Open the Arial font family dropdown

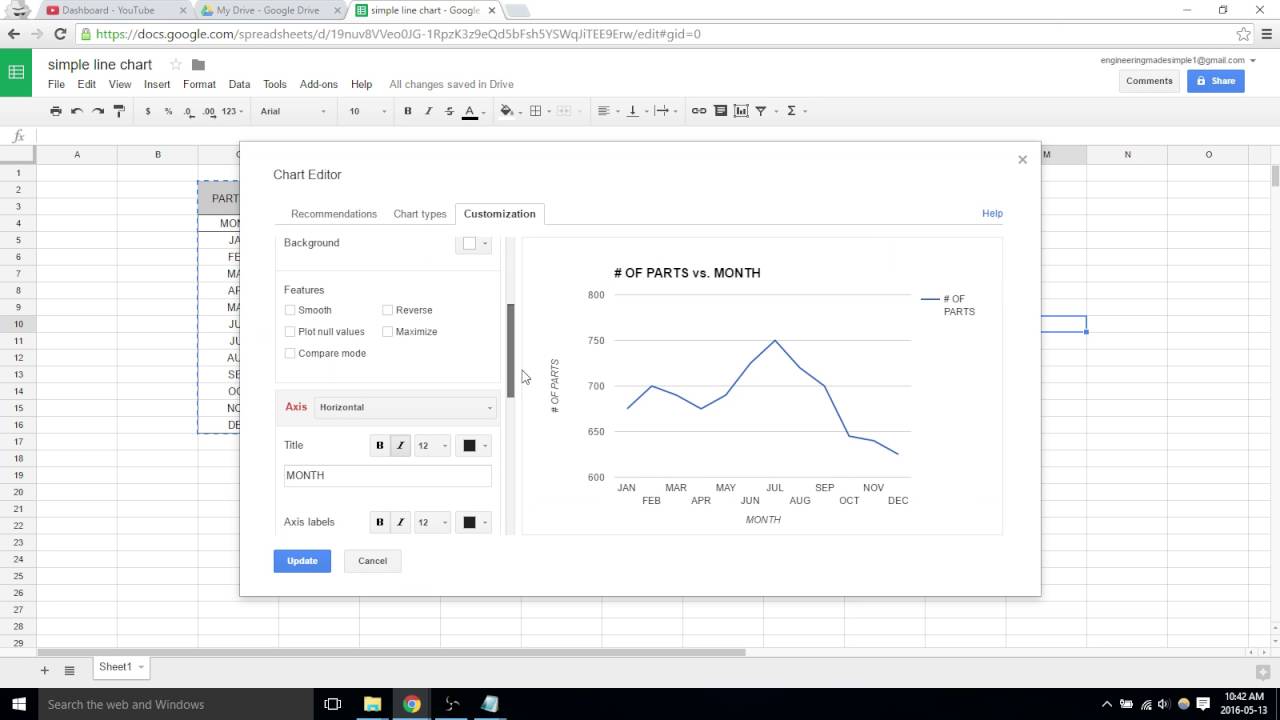pos(294,111)
